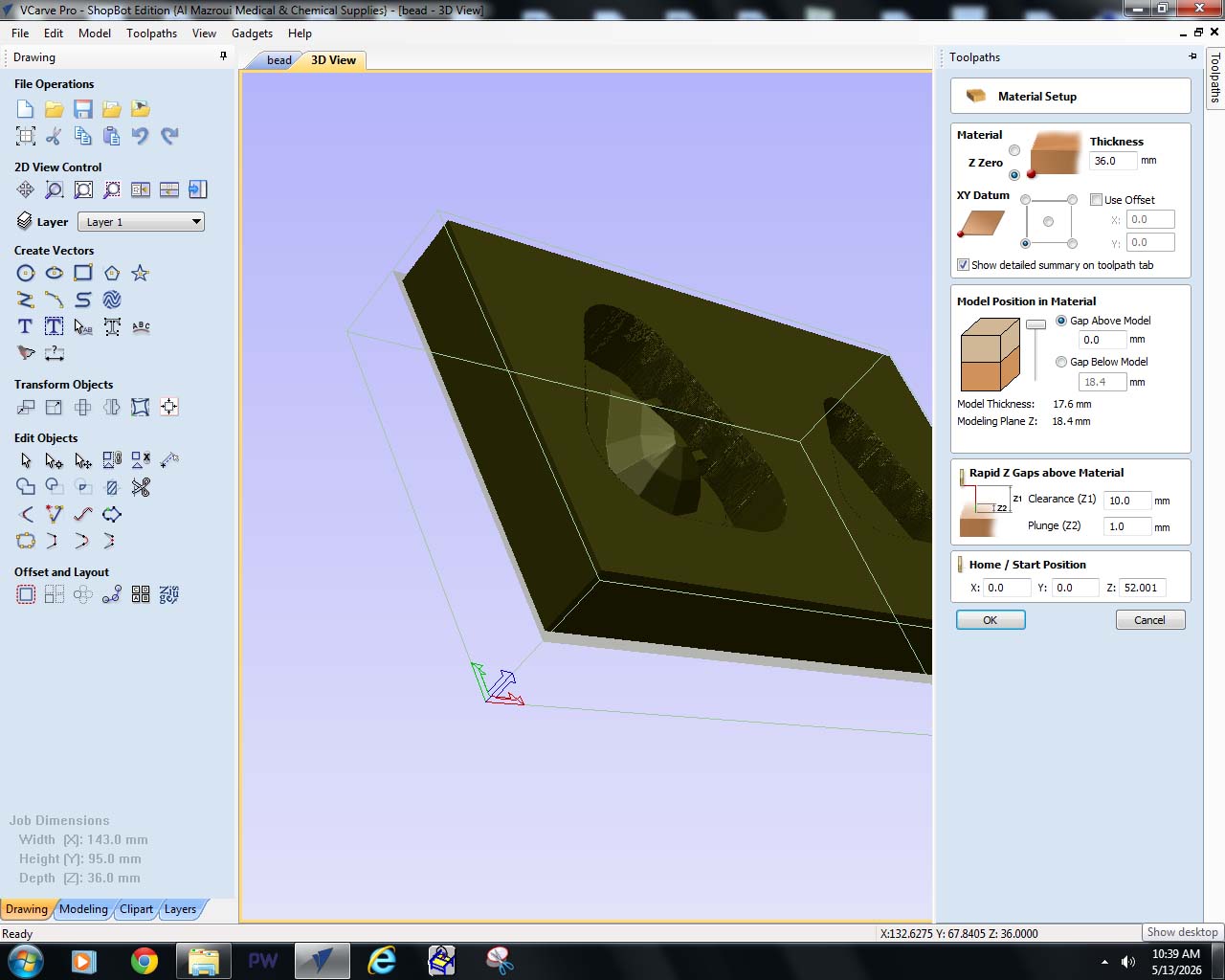The height and width of the screenshot is (980, 1225).
Task: Open the Zoom tool in 2D View Control
Action: (55, 189)
